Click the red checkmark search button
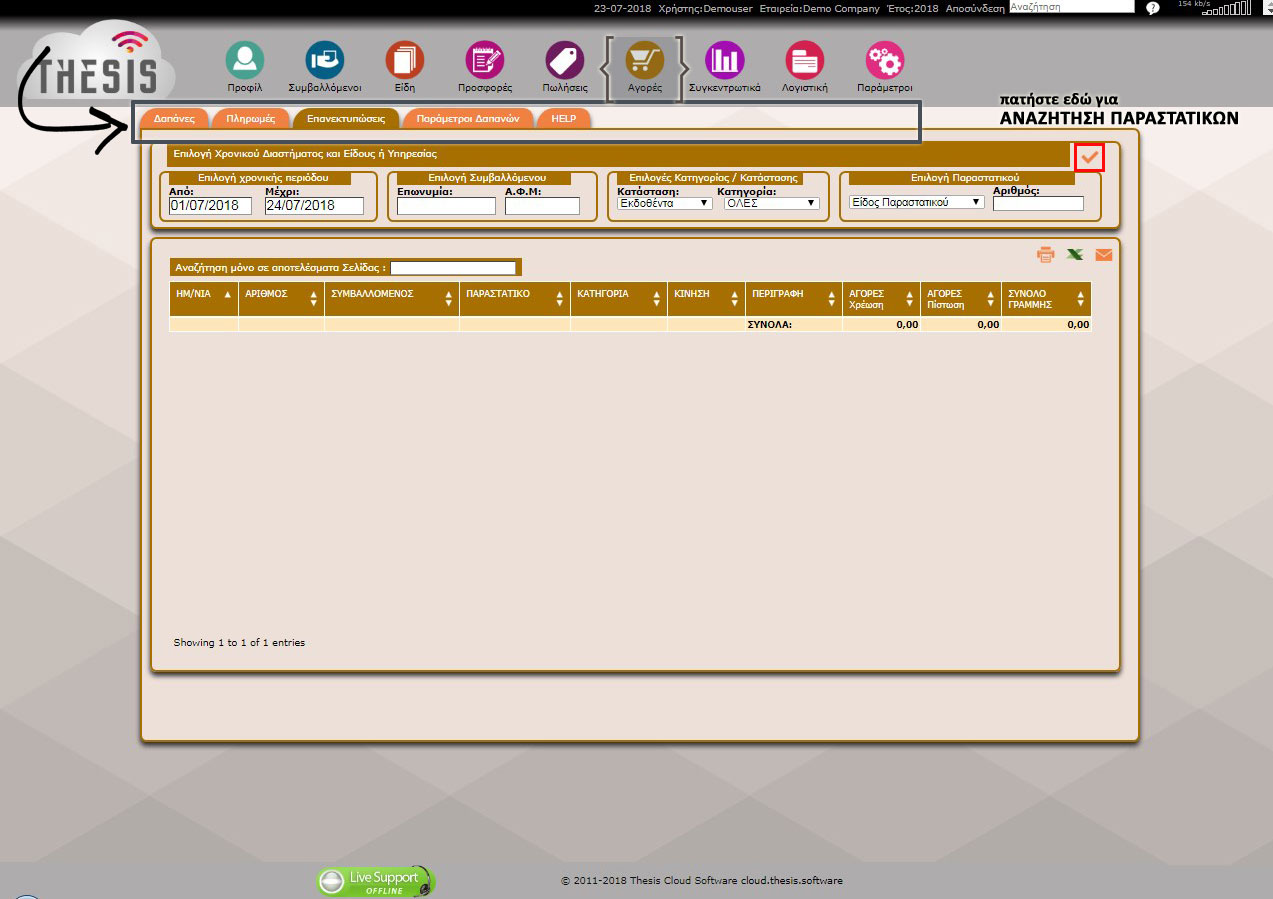The width and height of the screenshot is (1273, 899). pos(1090,158)
